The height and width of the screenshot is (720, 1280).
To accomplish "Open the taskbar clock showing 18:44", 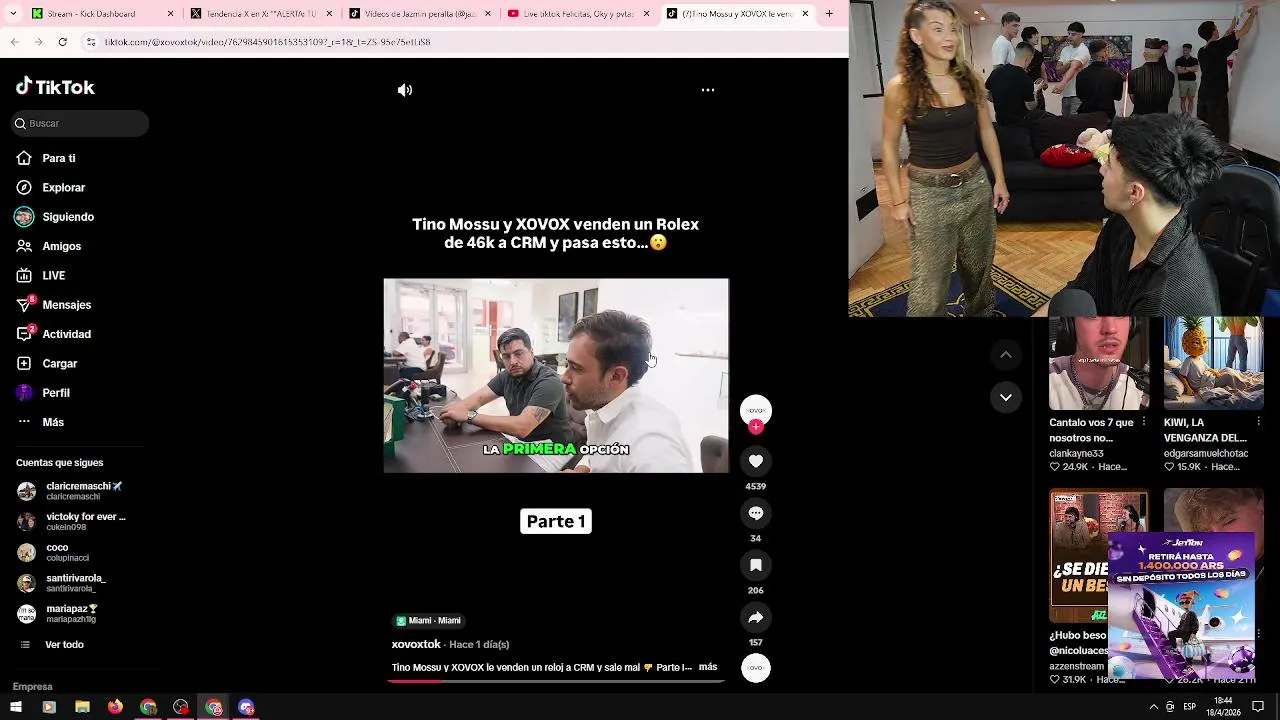I will (x=1223, y=707).
